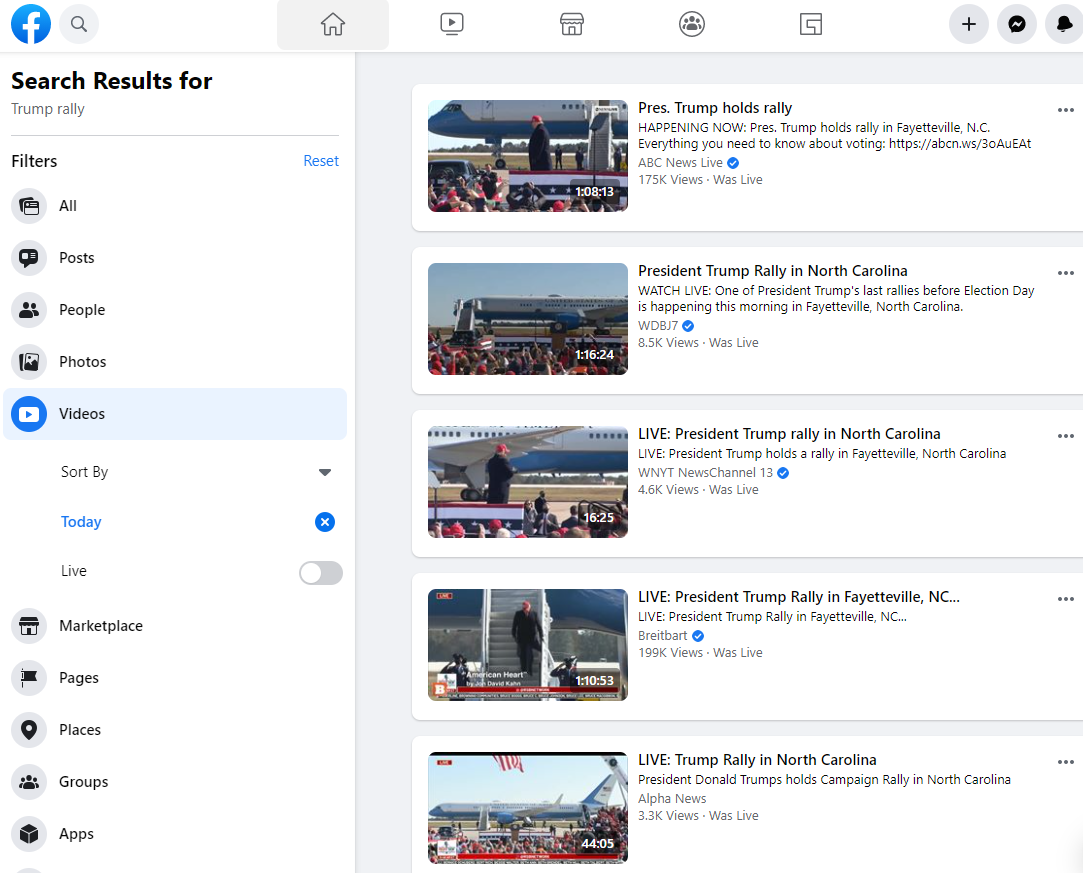Screen dimensions: 1083x873
Task: Remove the Today date filter
Action: (325, 521)
